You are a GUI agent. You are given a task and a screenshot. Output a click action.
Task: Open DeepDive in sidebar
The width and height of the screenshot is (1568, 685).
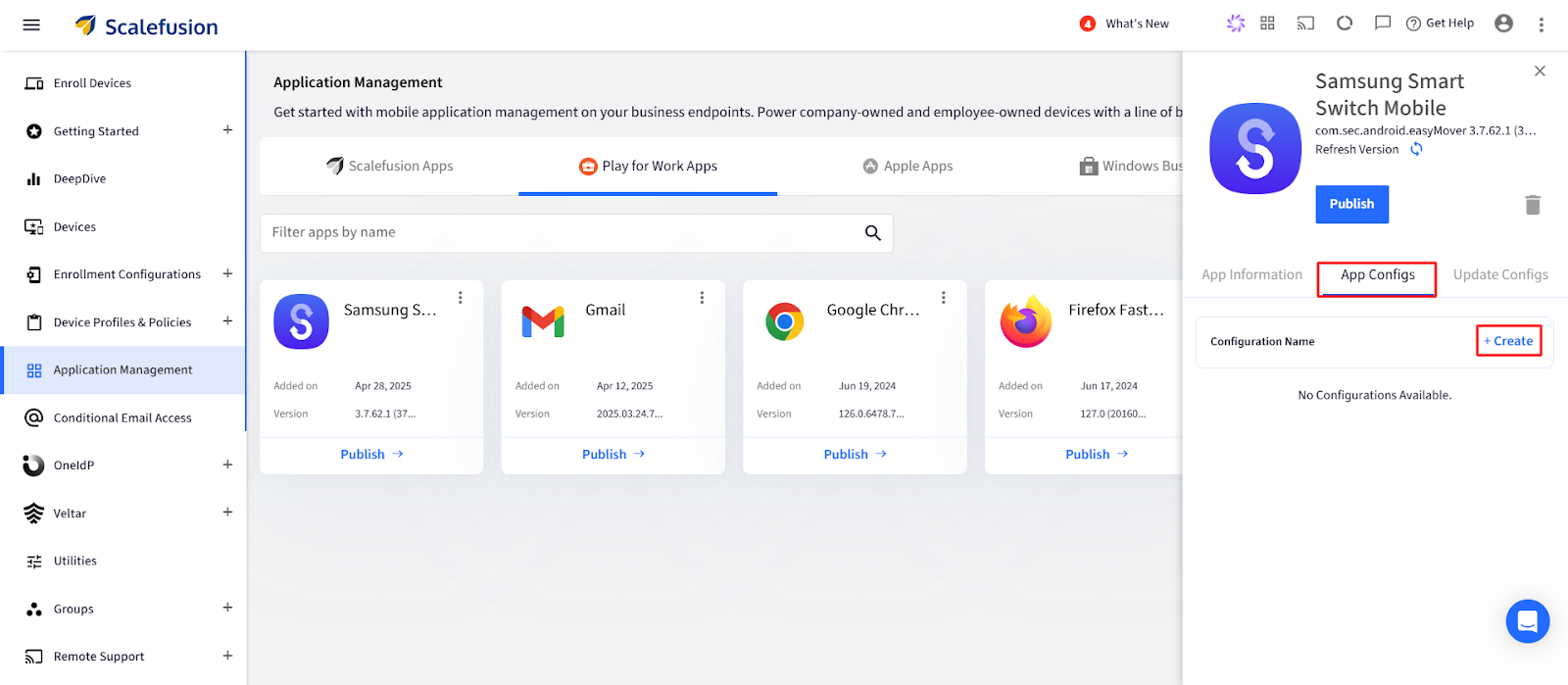point(79,179)
